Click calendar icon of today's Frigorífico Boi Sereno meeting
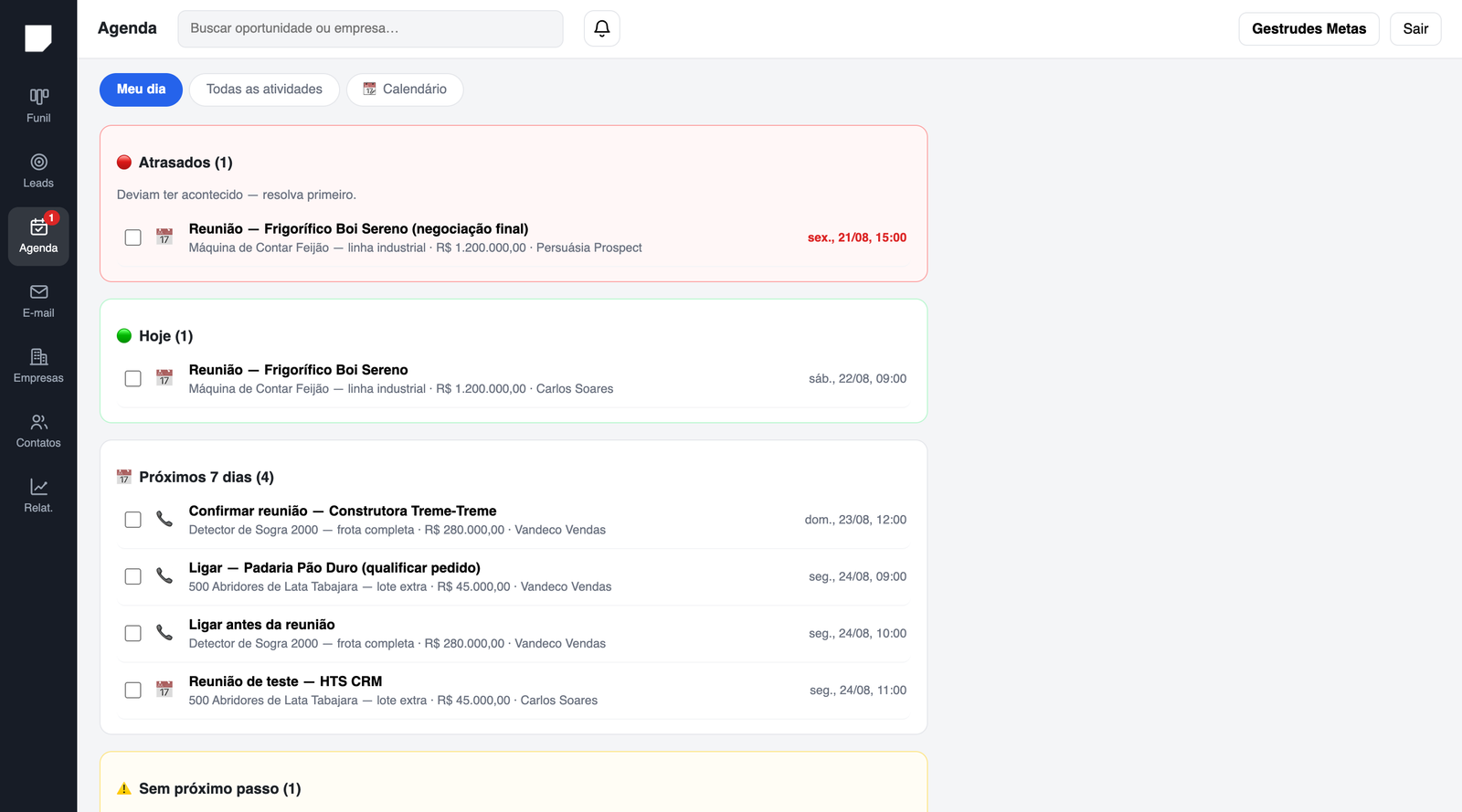 pyautogui.click(x=164, y=378)
